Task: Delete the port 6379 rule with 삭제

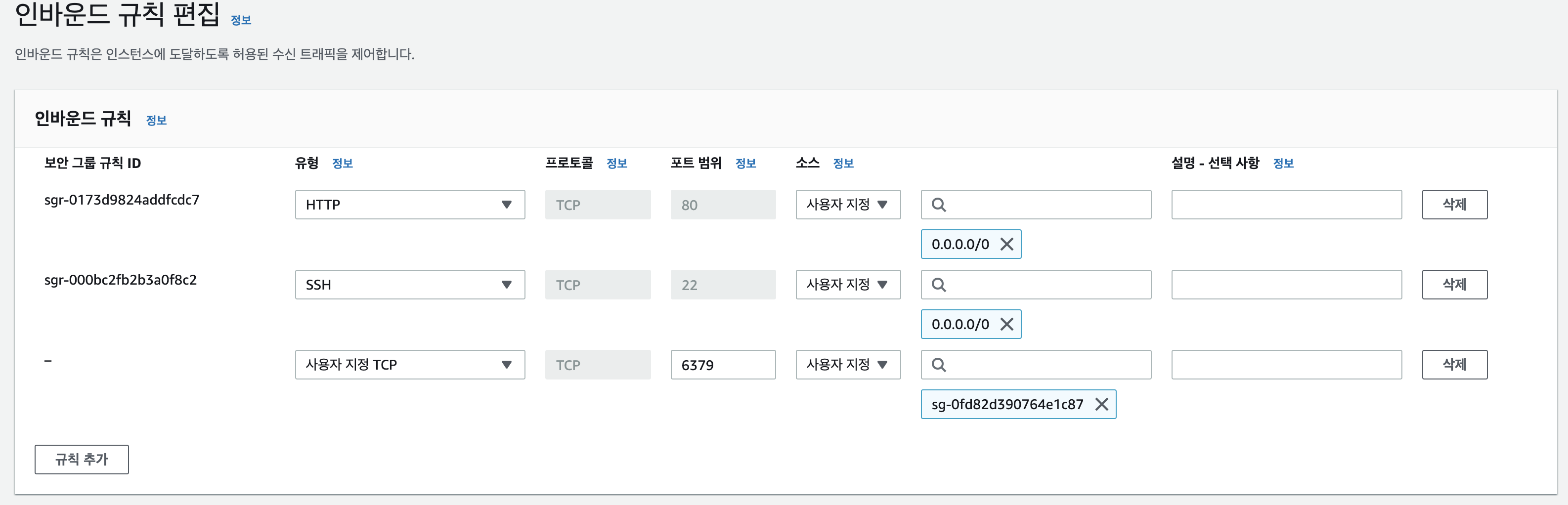Action: [x=1454, y=365]
